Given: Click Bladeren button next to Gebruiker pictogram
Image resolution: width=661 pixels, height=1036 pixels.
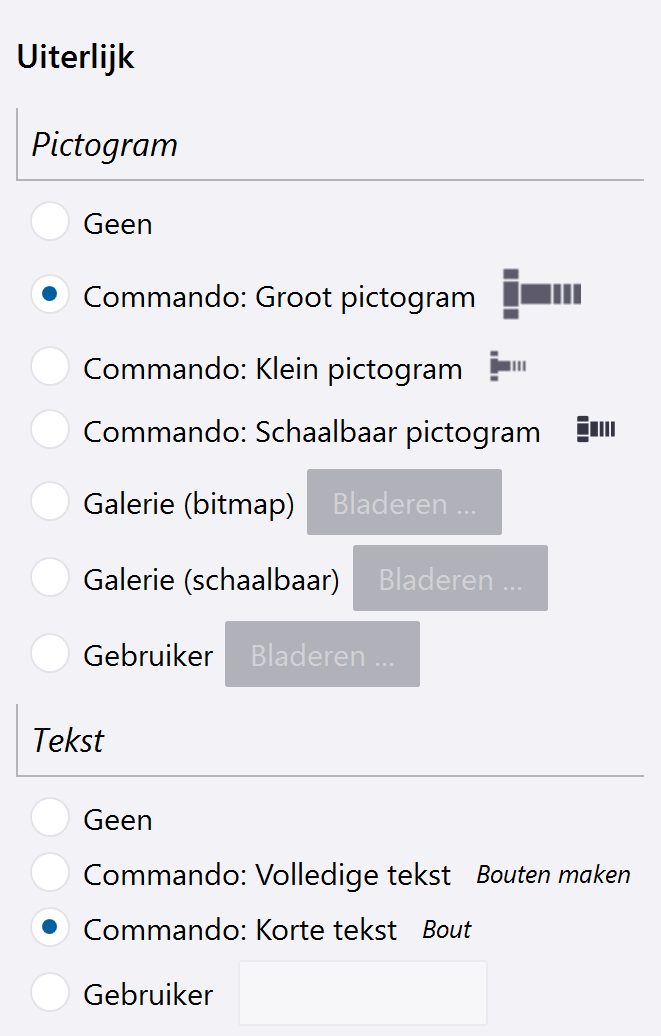Looking at the screenshot, I should [x=322, y=654].
